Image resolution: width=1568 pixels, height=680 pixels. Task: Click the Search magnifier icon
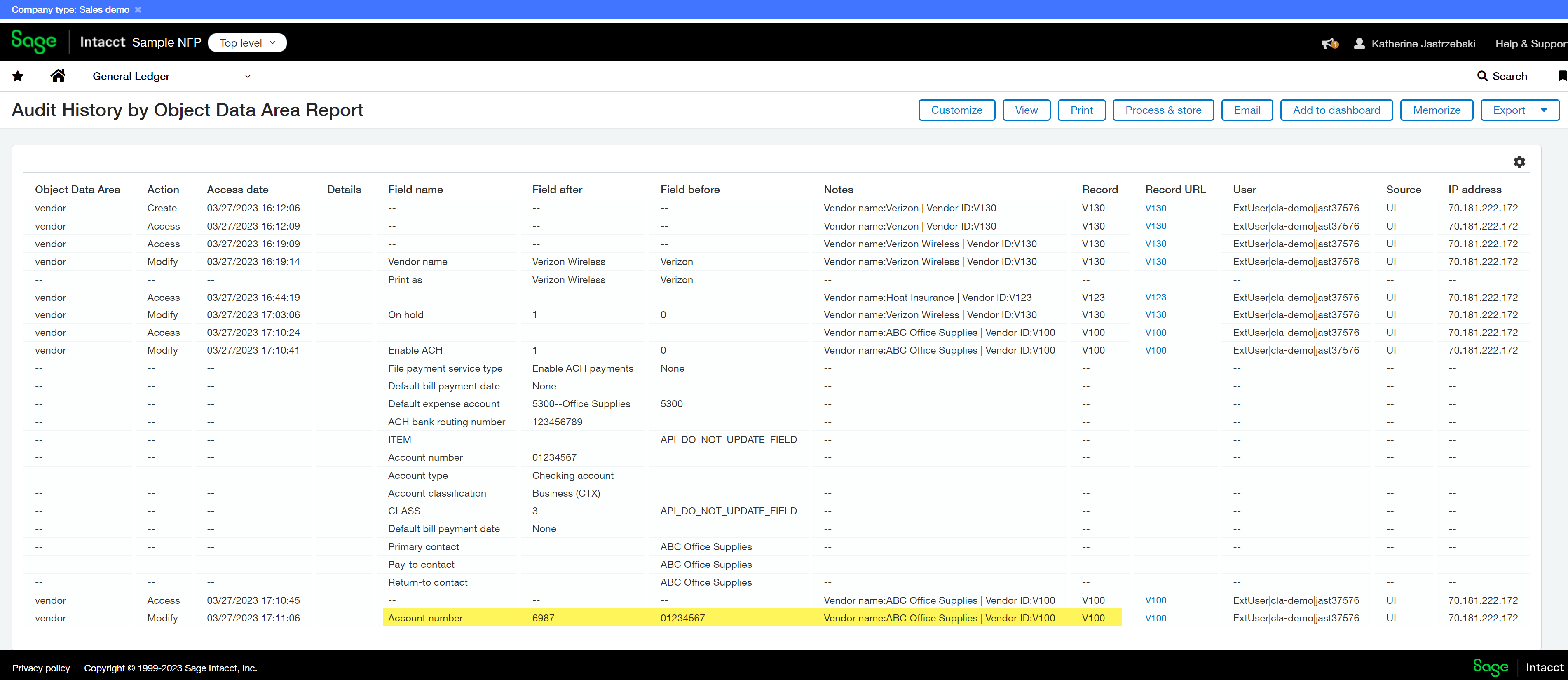pos(1482,76)
